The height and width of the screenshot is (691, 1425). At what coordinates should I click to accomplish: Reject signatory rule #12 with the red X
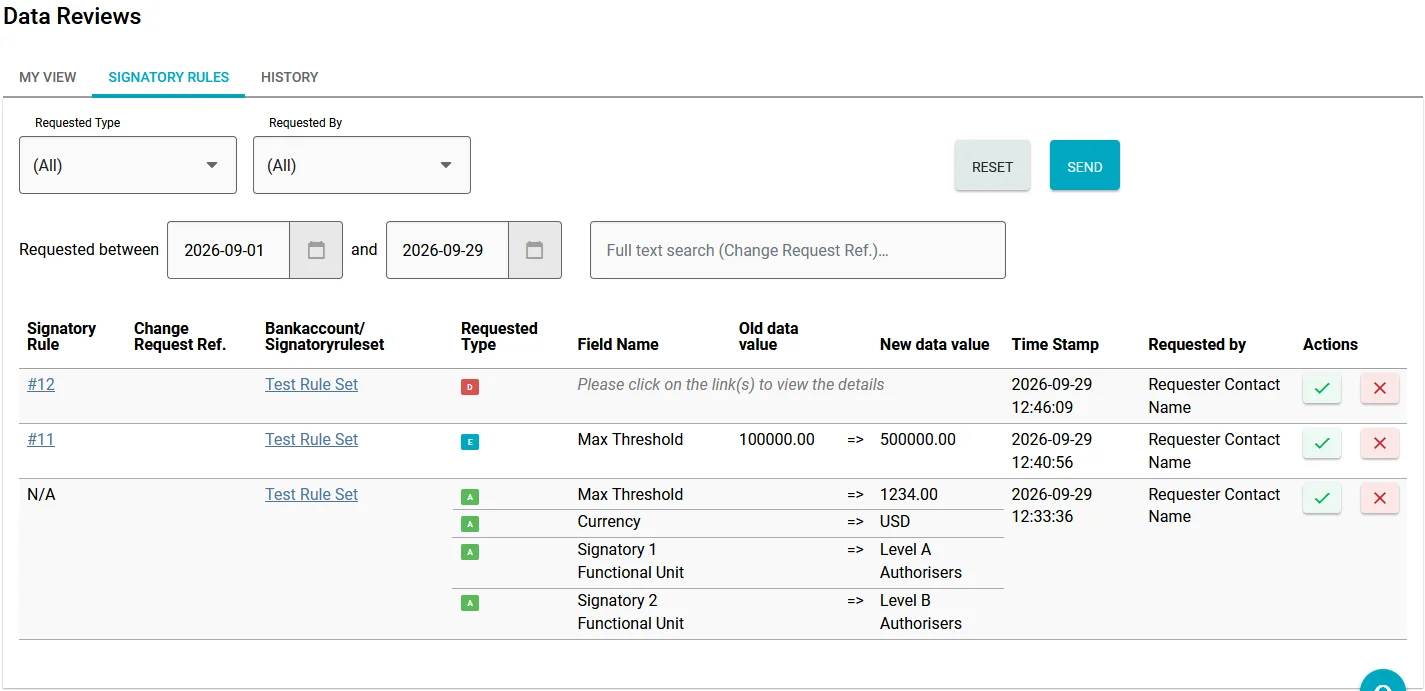coord(1379,388)
